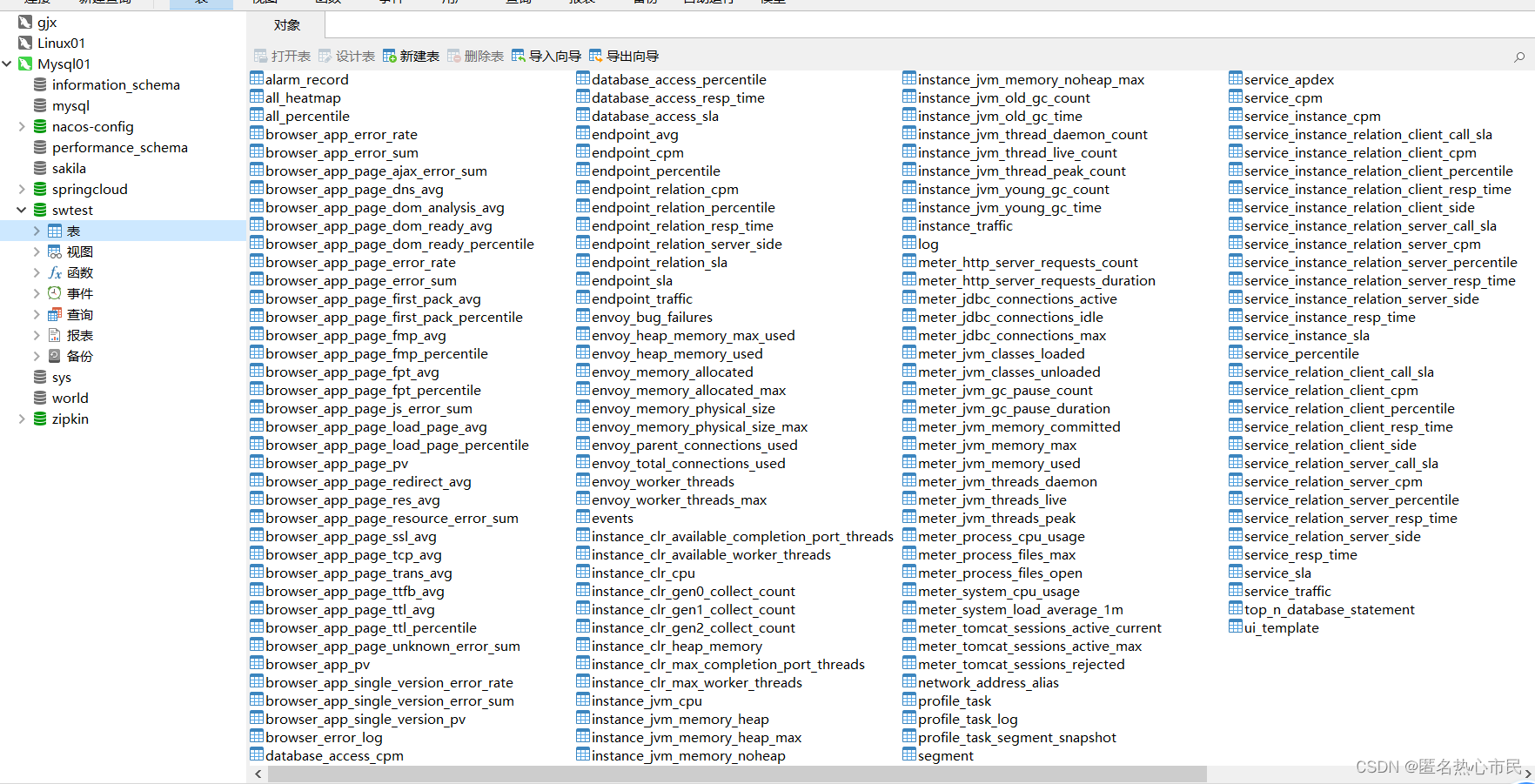Click the 新建表 new table button
The height and width of the screenshot is (784, 1535).
pos(411,56)
